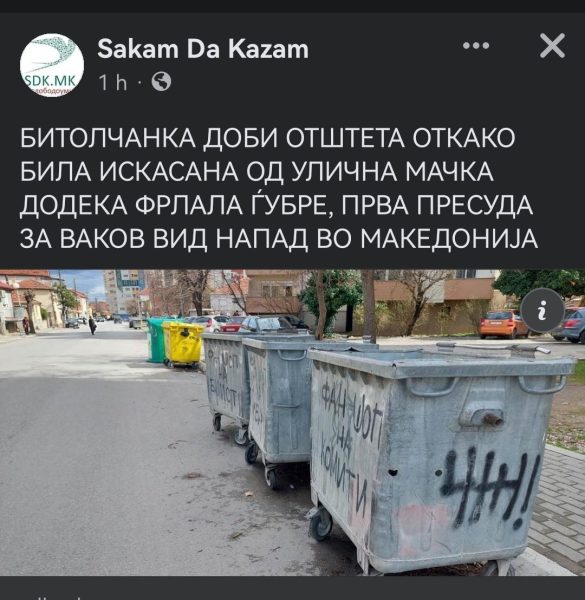Click the "1 h" post timestamp

click(x=112, y=82)
